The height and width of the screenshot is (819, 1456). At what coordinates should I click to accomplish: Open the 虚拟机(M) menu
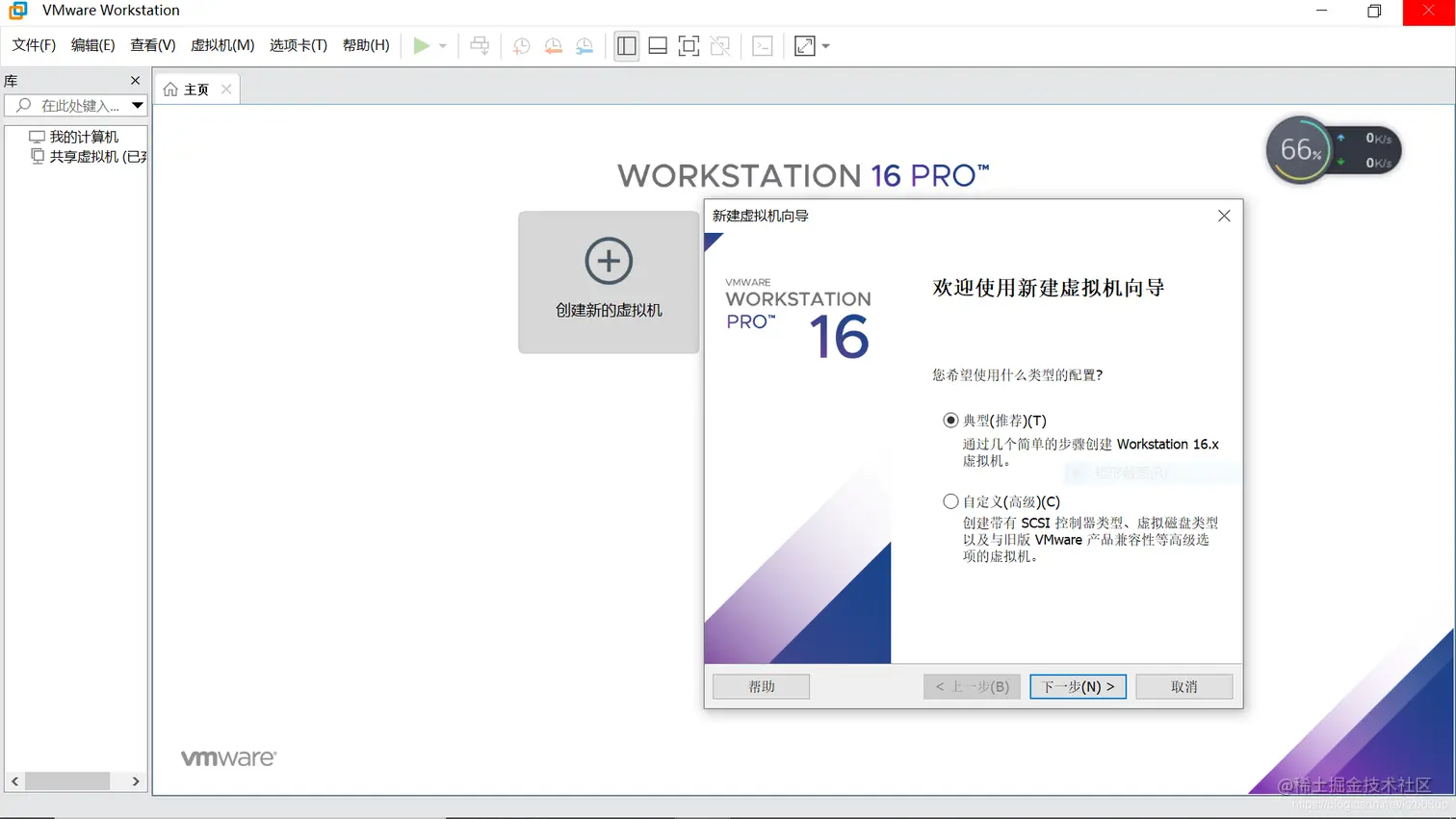click(222, 45)
